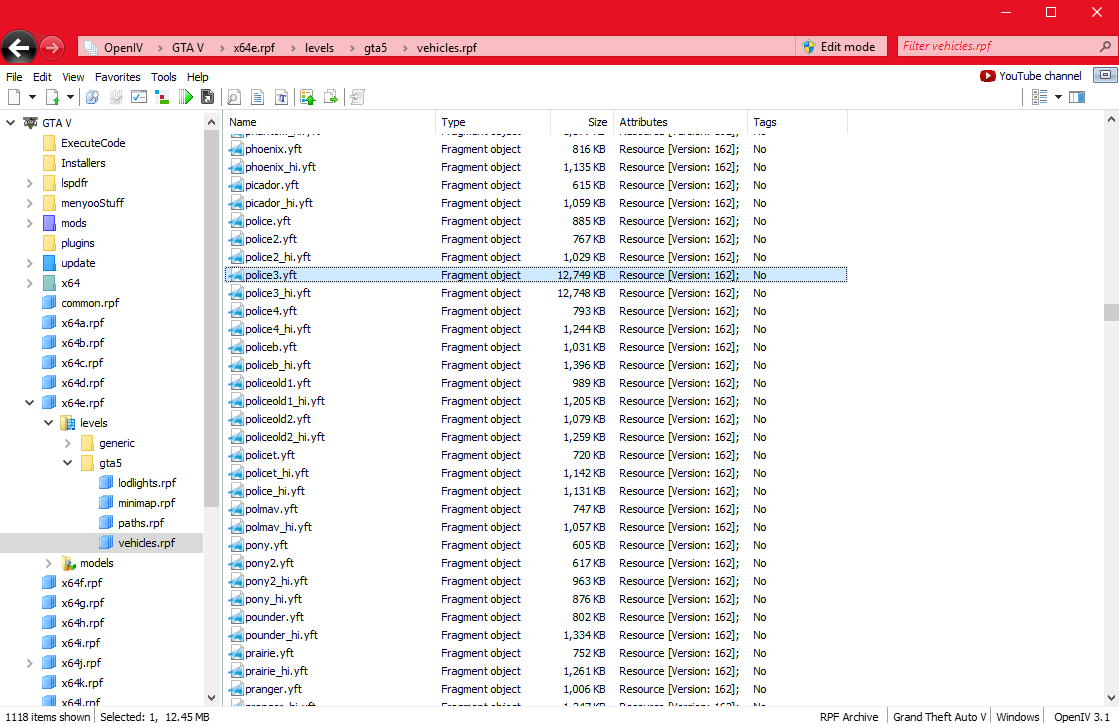Open the YouTube channel link

[1031, 76]
